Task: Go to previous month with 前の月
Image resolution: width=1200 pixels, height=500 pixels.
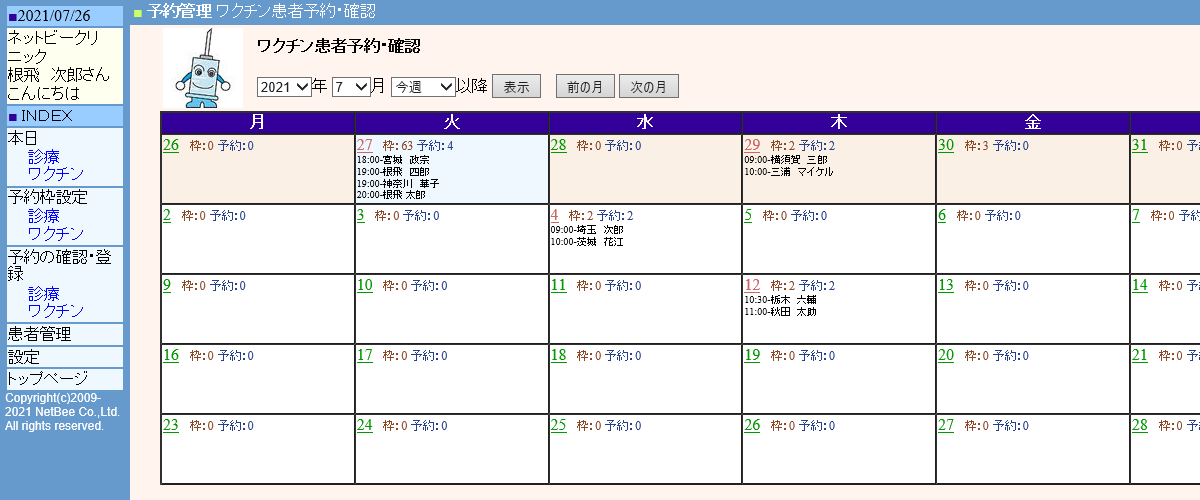Action: tap(584, 87)
